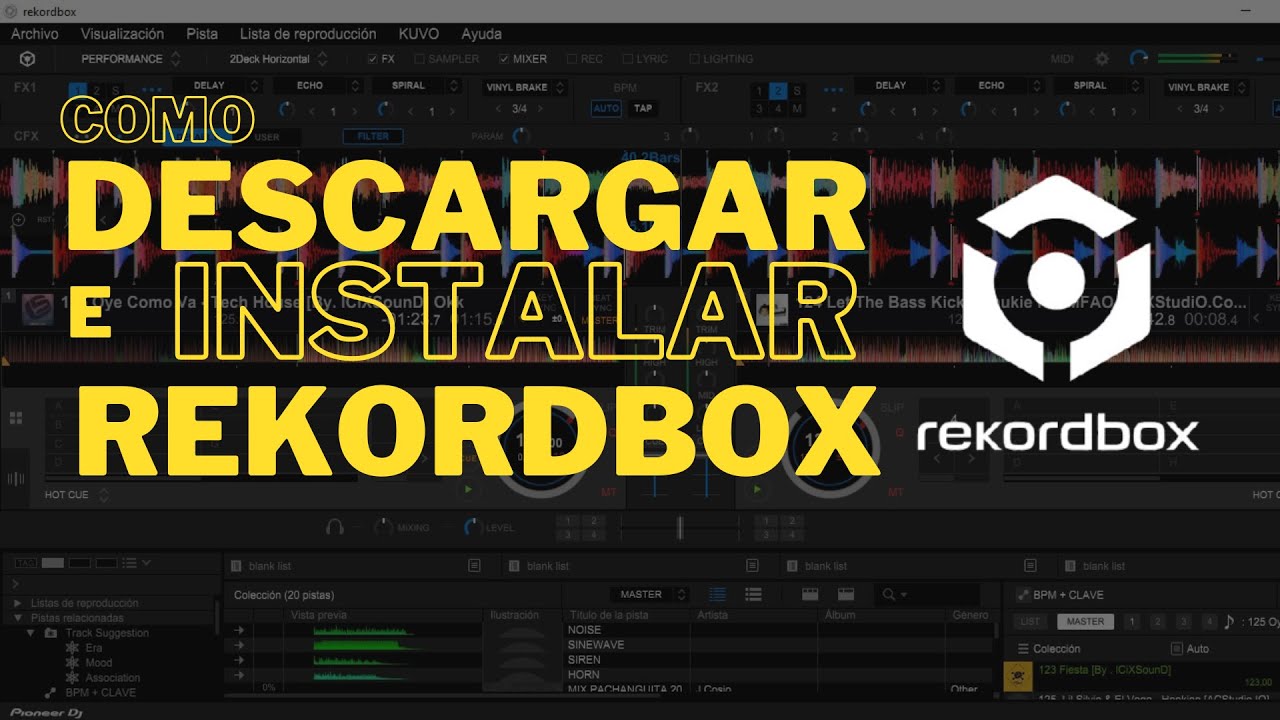The height and width of the screenshot is (720, 1280).
Task: Click the headphone LEVEL knob
Action: pyautogui.click(x=472, y=527)
